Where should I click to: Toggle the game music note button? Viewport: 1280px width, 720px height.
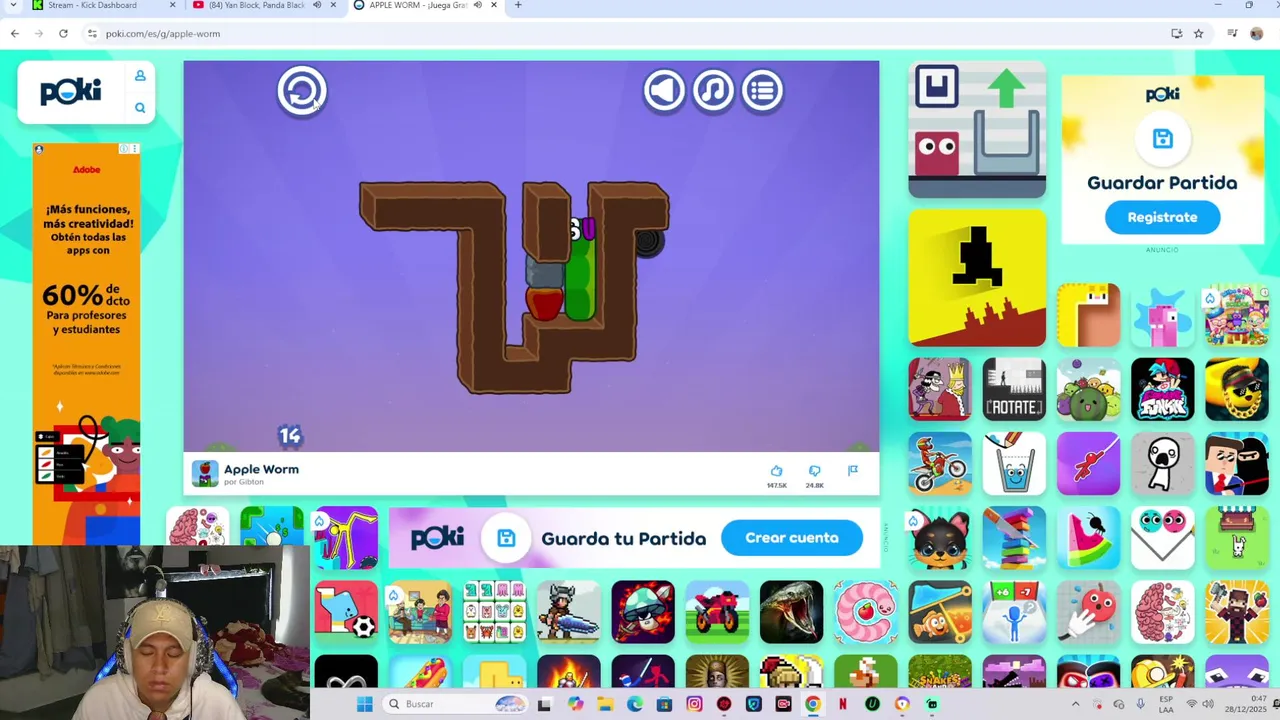(713, 90)
